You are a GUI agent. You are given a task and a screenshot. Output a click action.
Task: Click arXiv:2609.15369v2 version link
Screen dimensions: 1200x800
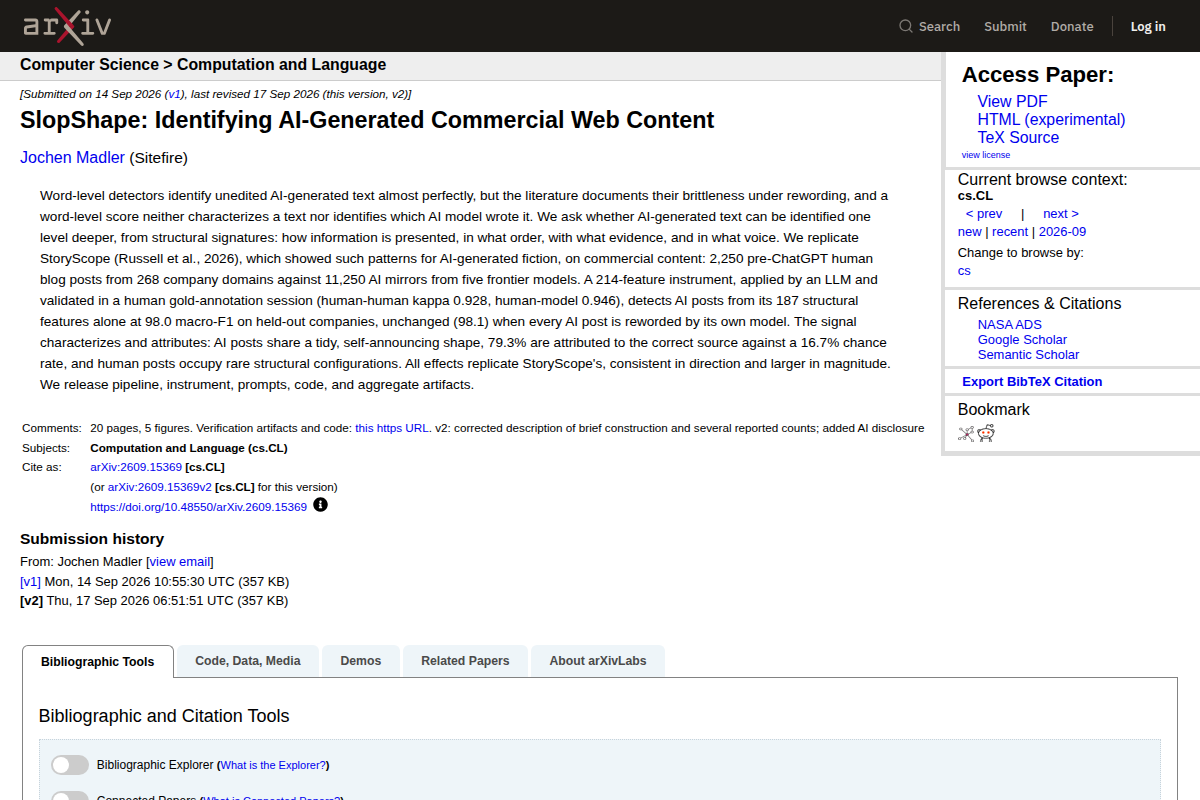coord(160,487)
